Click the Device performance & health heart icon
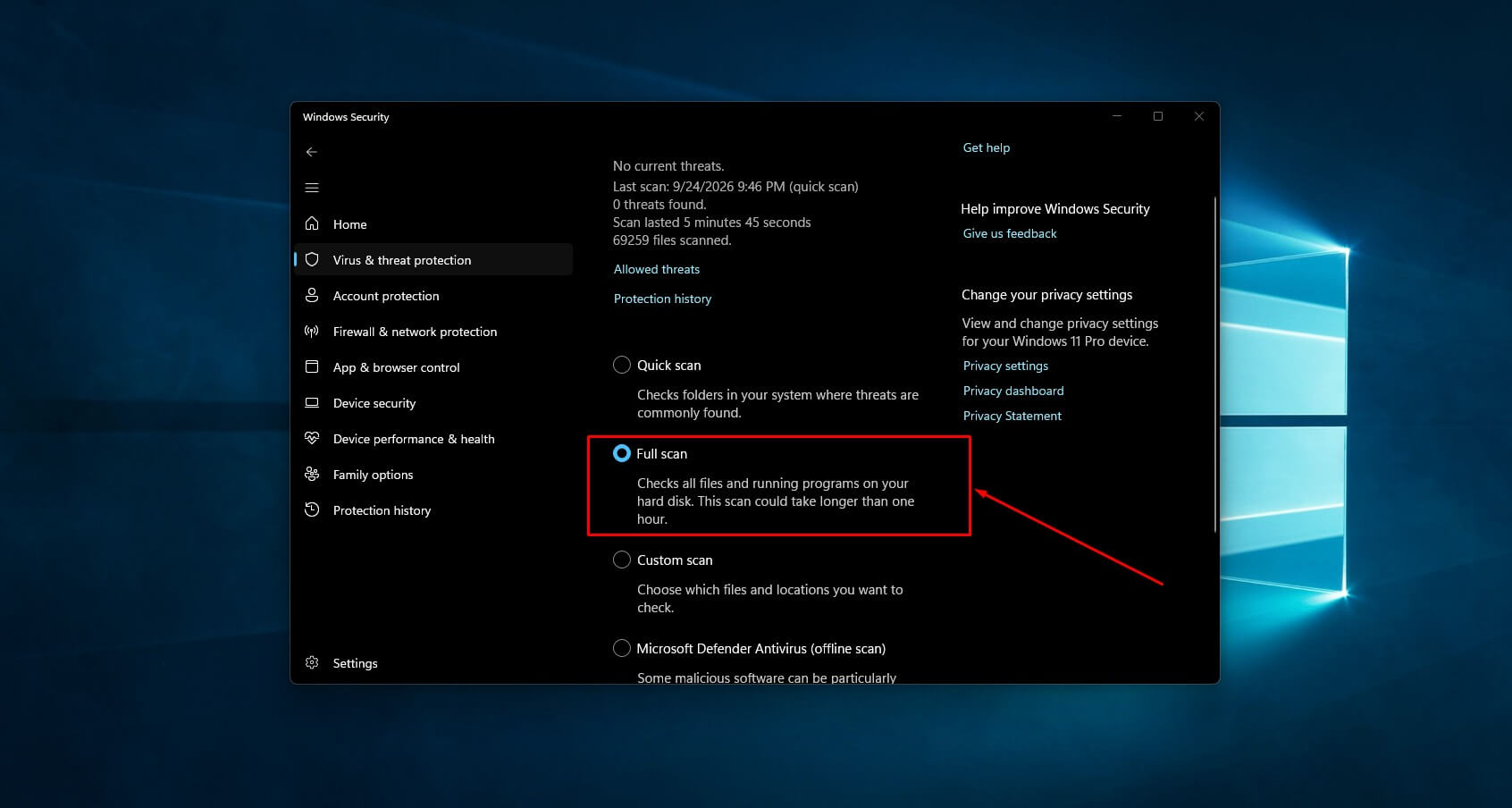The height and width of the screenshot is (808, 1512). 312,438
